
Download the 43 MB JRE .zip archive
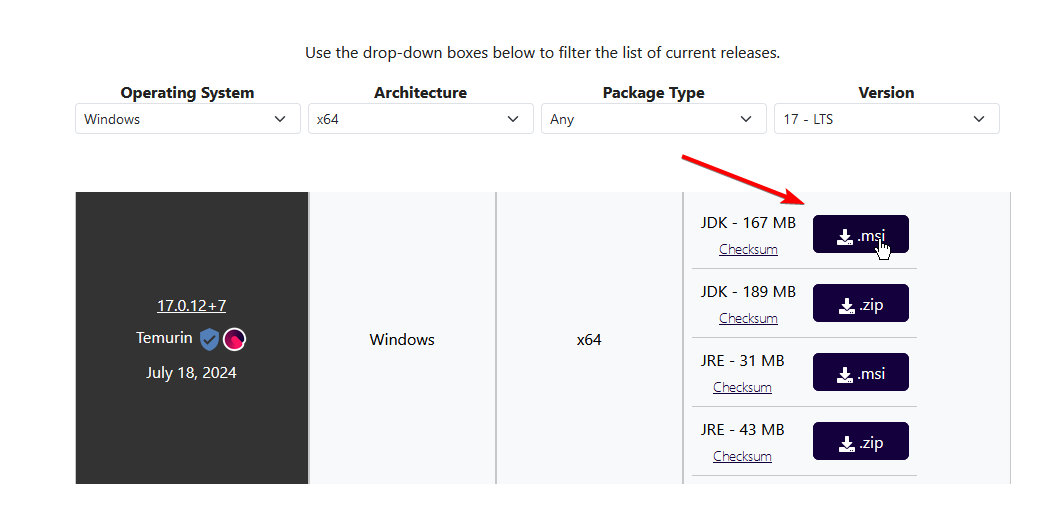[860, 442]
